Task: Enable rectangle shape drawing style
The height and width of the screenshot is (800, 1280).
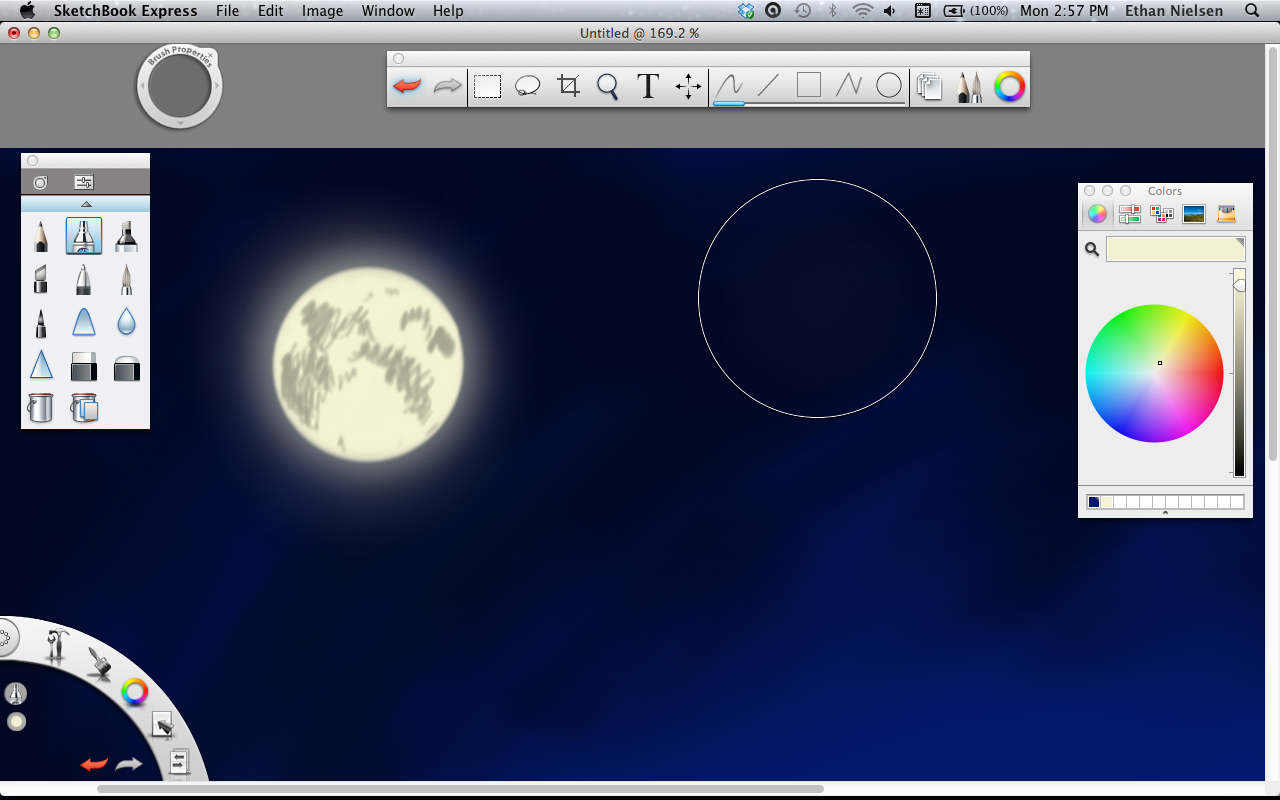Action: coord(808,85)
